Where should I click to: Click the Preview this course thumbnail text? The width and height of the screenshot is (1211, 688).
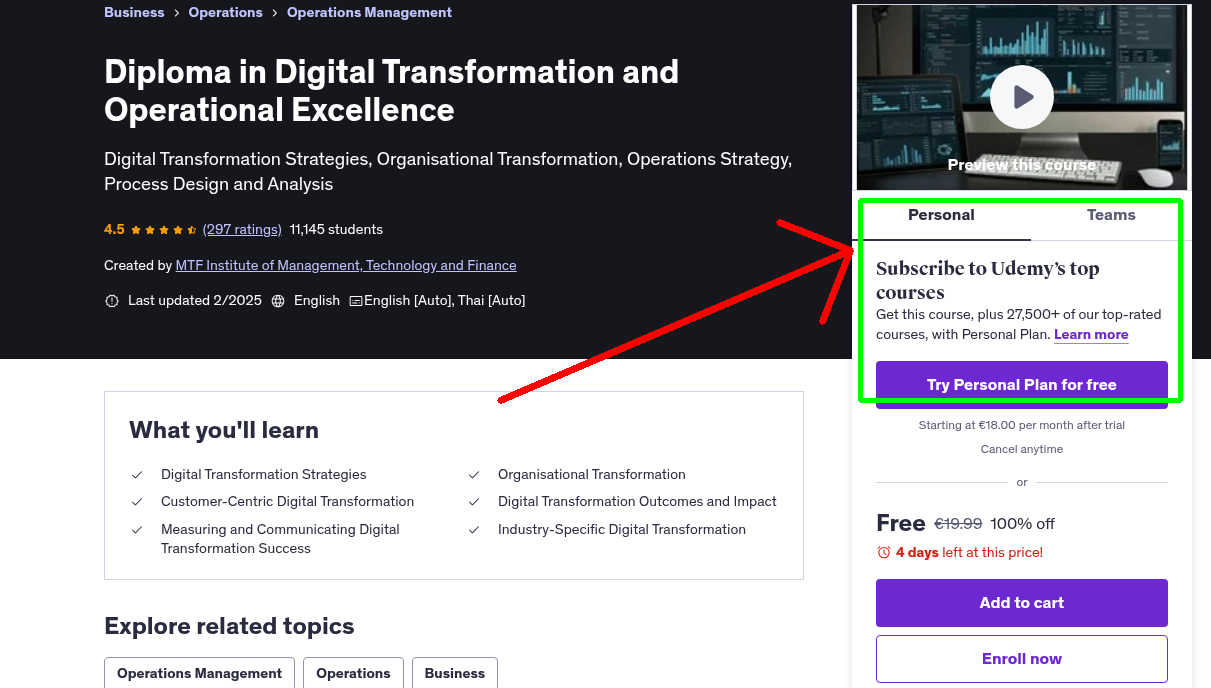[1022, 165]
